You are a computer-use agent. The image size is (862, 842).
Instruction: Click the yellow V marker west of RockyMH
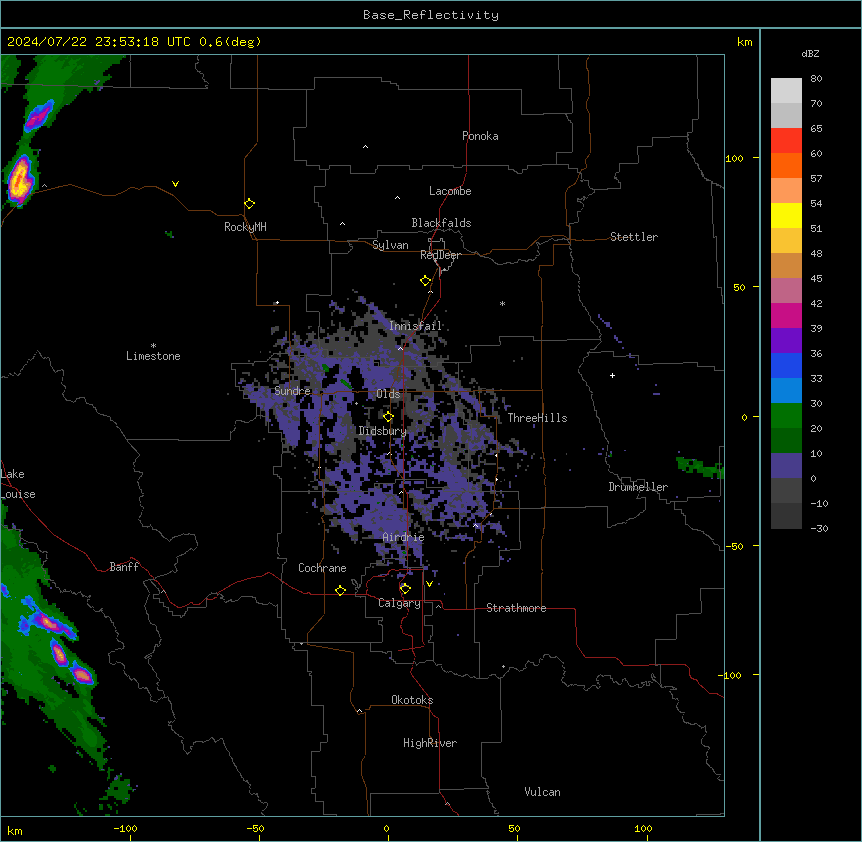(175, 184)
